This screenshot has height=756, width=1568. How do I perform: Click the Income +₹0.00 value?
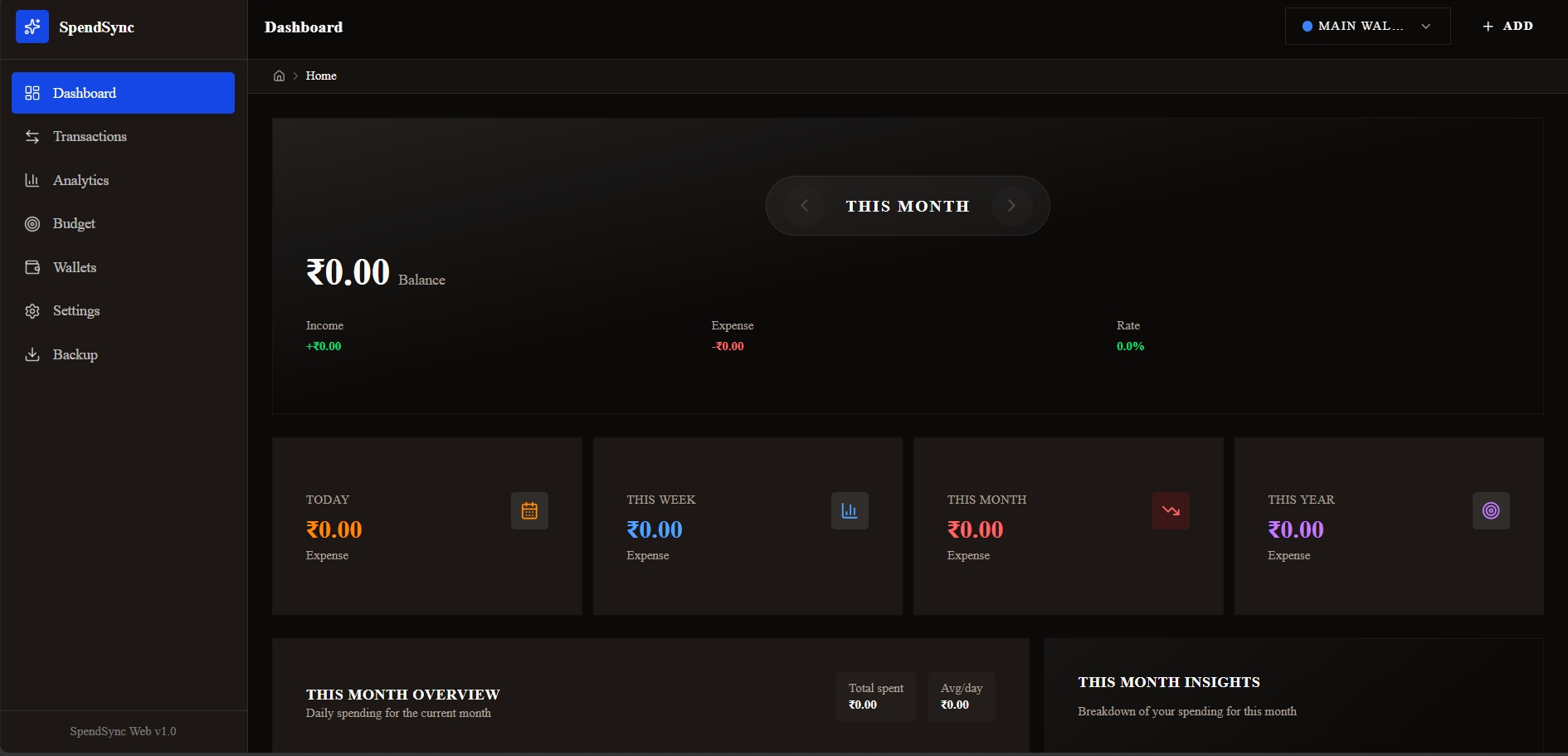(x=324, y=346)
